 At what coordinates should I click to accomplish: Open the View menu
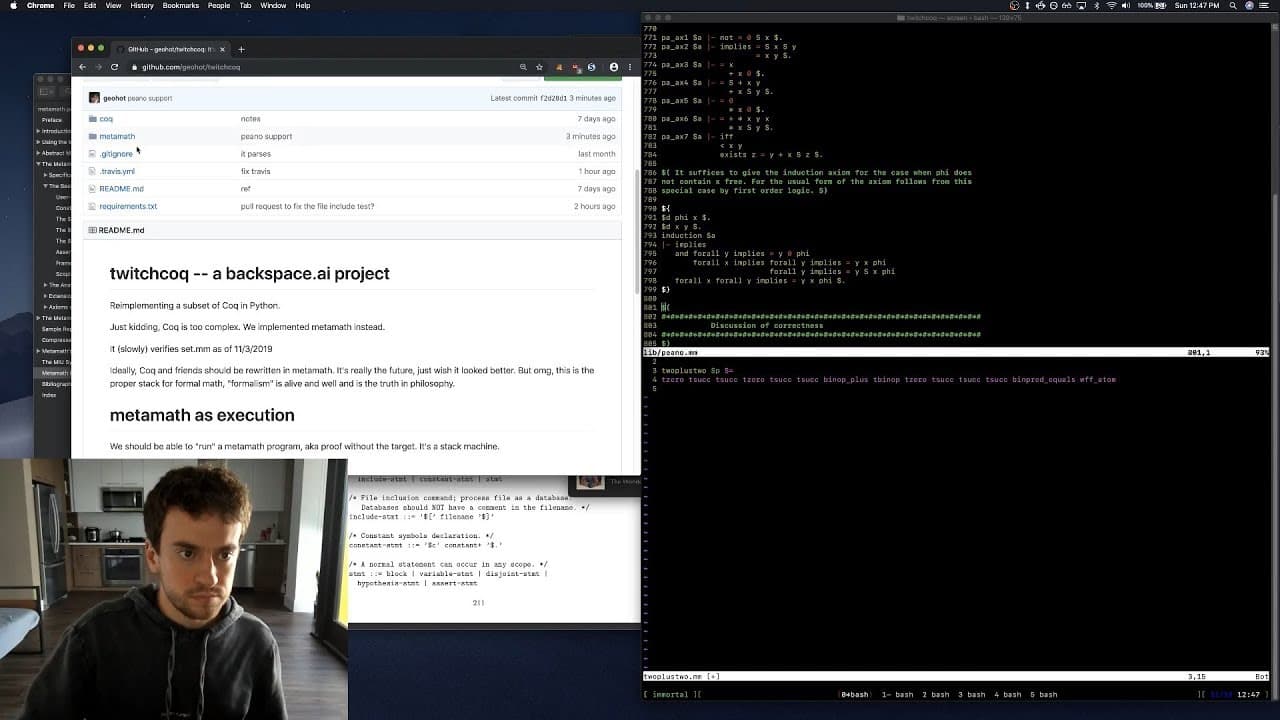(113, 6)
